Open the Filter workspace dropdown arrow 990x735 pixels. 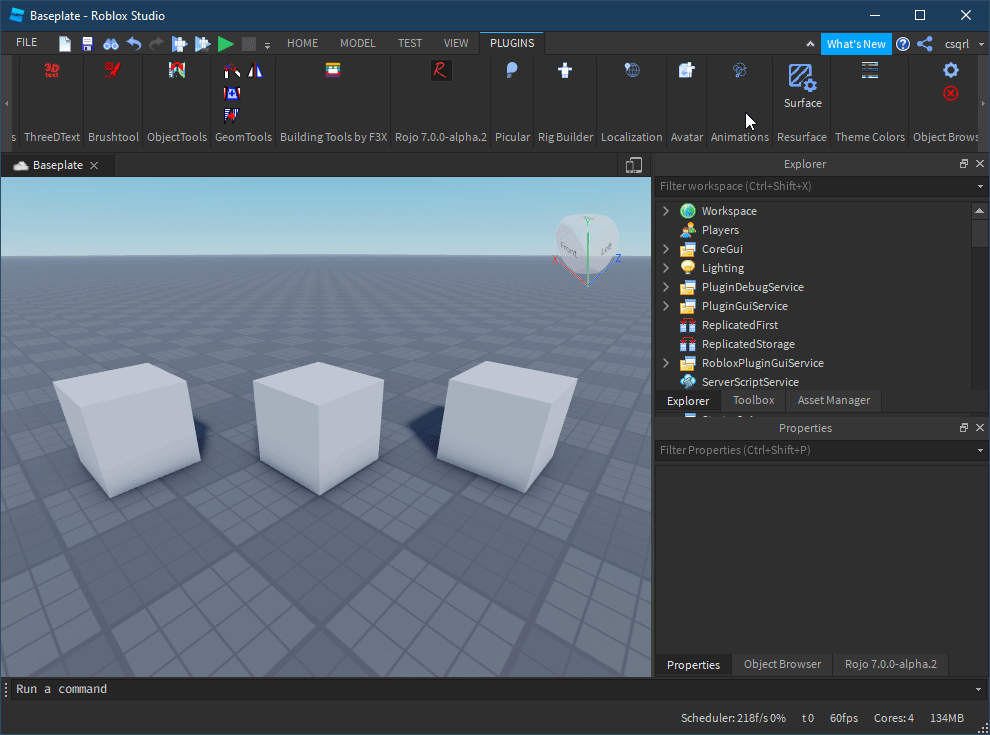[x=979, y=186]
